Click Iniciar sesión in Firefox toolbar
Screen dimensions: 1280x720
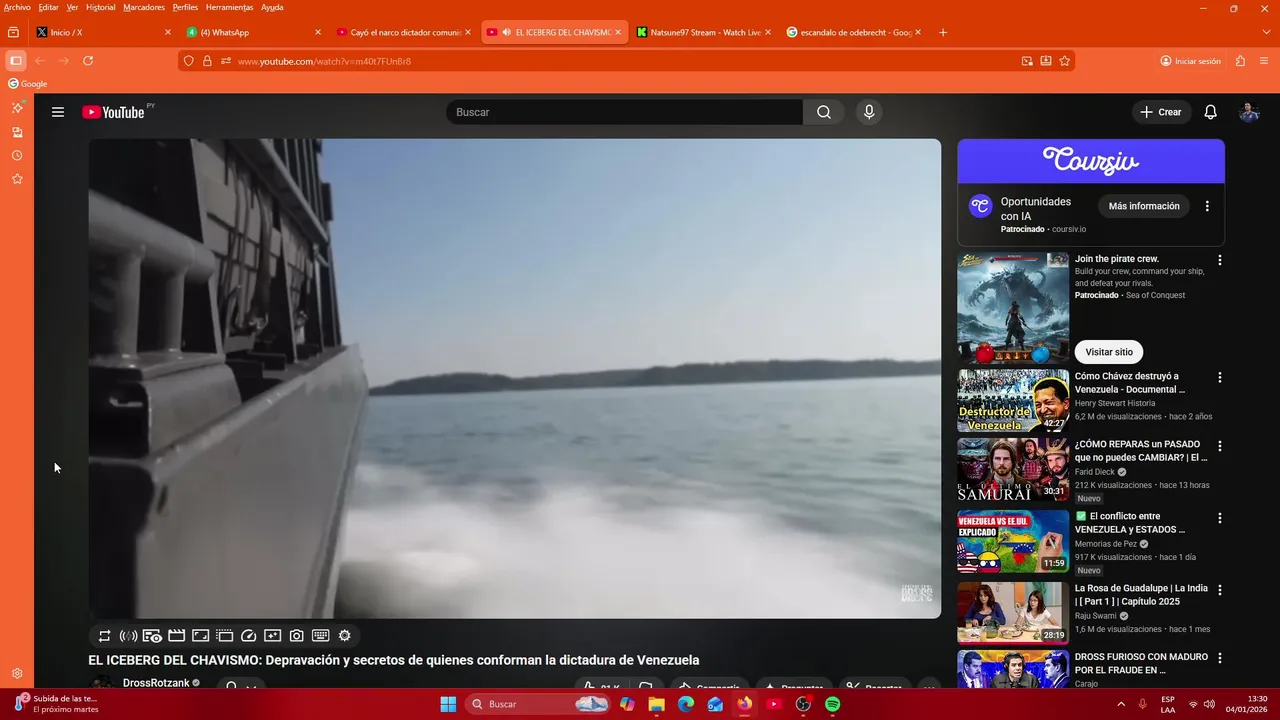pyautogui.click(x=1190, y=61)
